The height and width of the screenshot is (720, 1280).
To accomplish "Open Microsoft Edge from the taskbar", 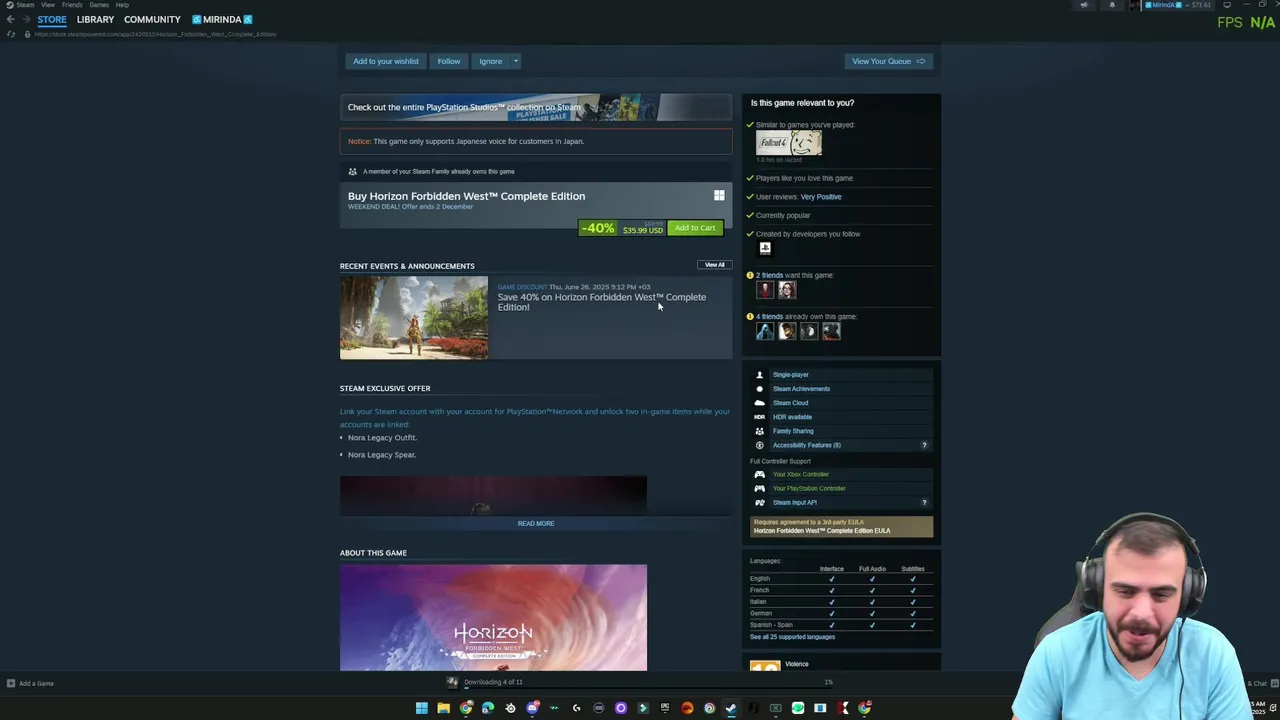I will coord(488,708).
